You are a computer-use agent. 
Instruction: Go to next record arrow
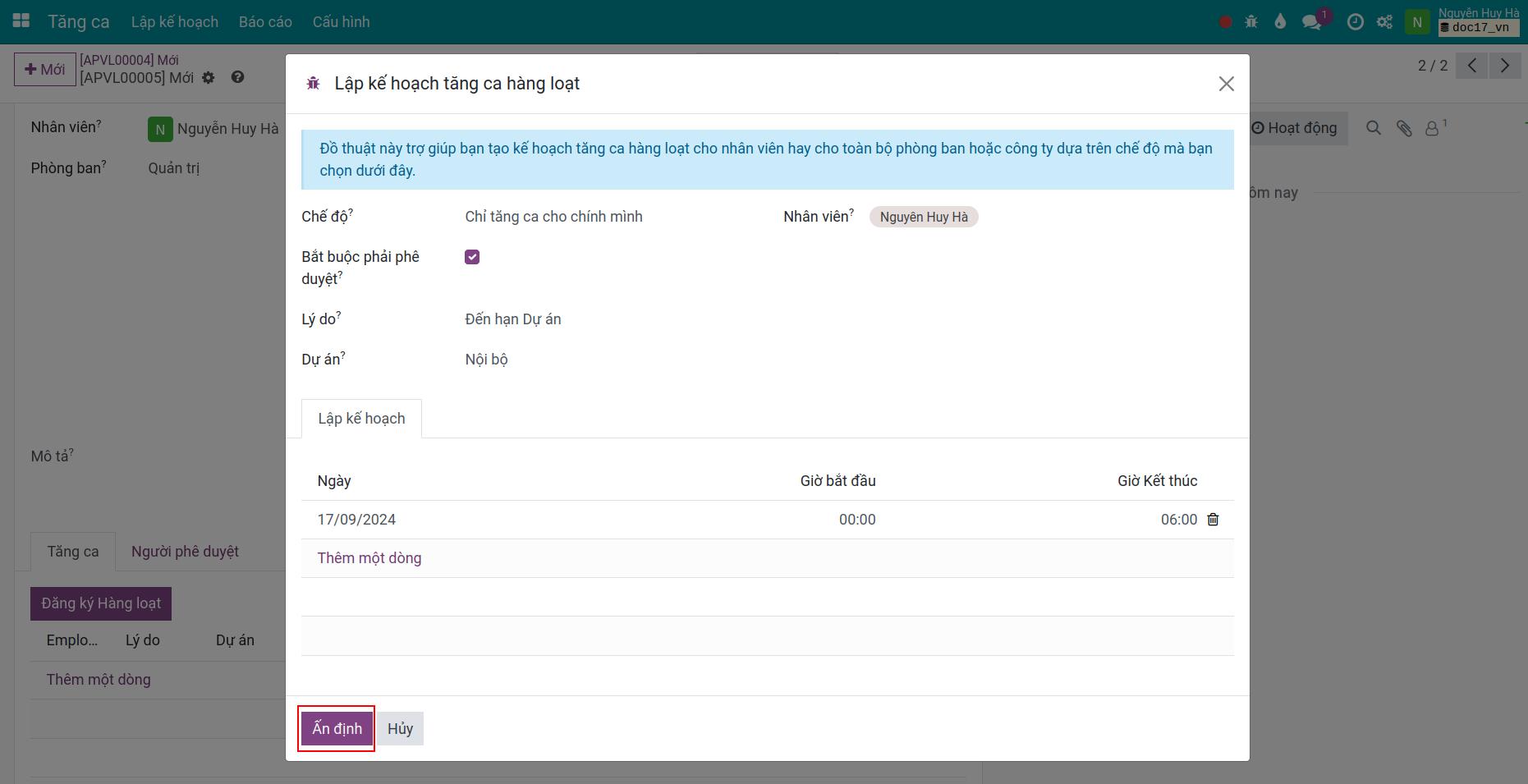point(1504,66)
